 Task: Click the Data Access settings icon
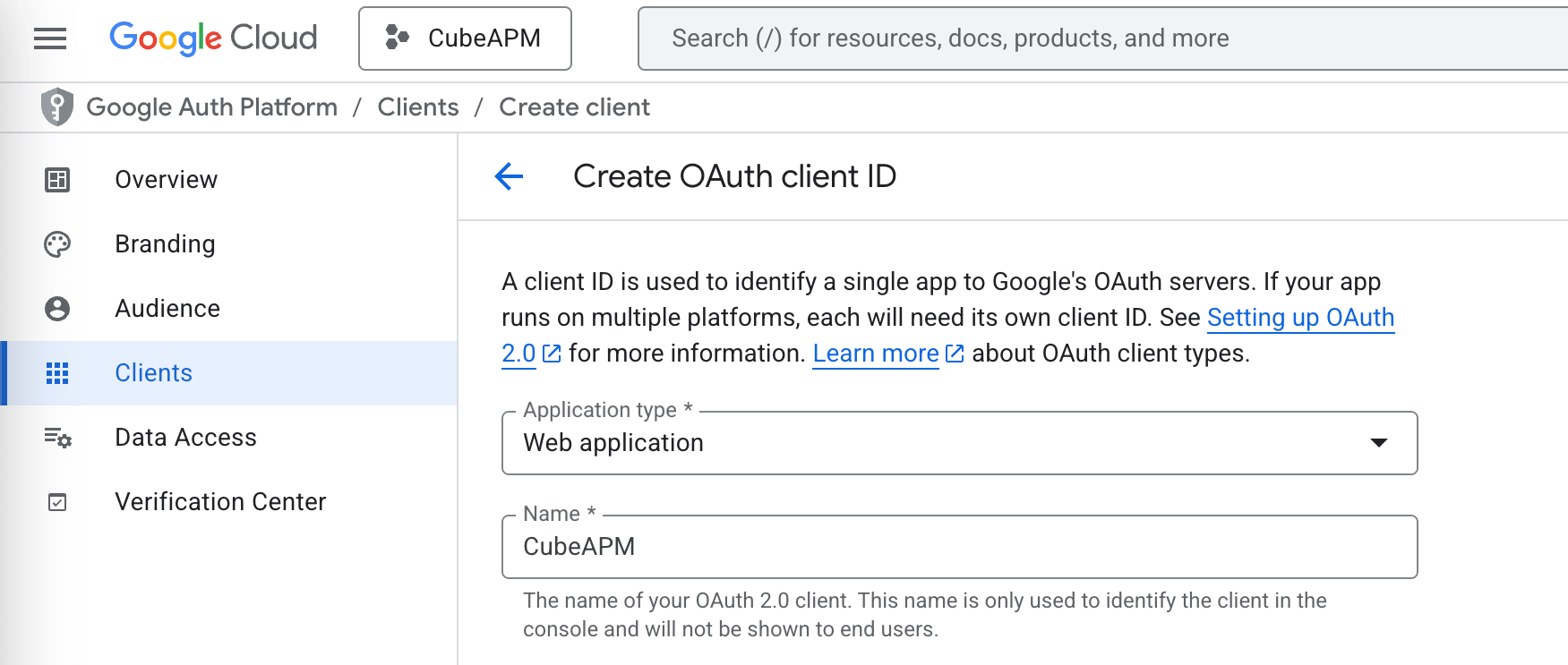(57, 438)
